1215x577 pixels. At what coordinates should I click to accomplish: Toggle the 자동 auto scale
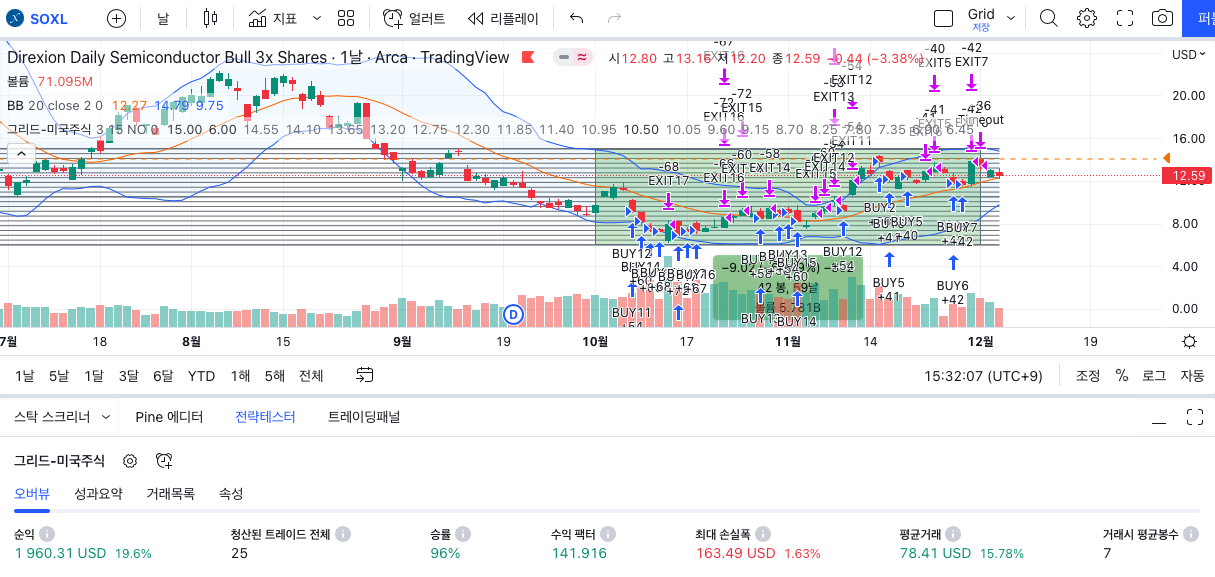[1192, 376]
